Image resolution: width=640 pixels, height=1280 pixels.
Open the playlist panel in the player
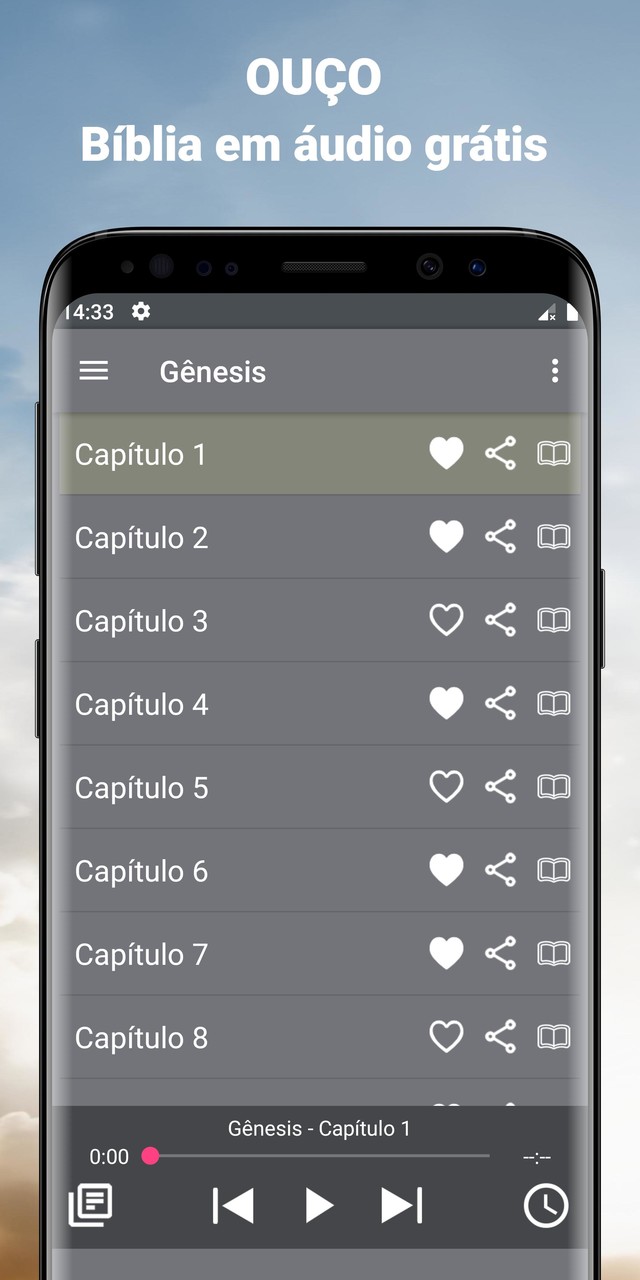click(x=90, y=1205)
